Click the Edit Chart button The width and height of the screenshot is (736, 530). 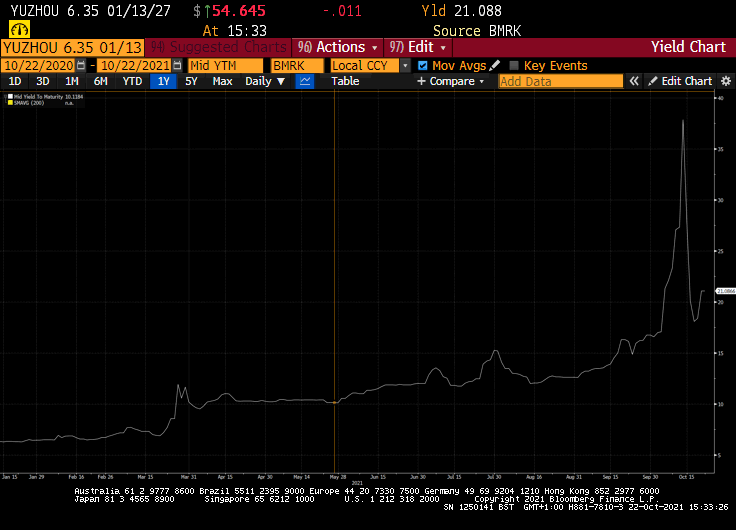pyautogui.click(x=680, y=81)
